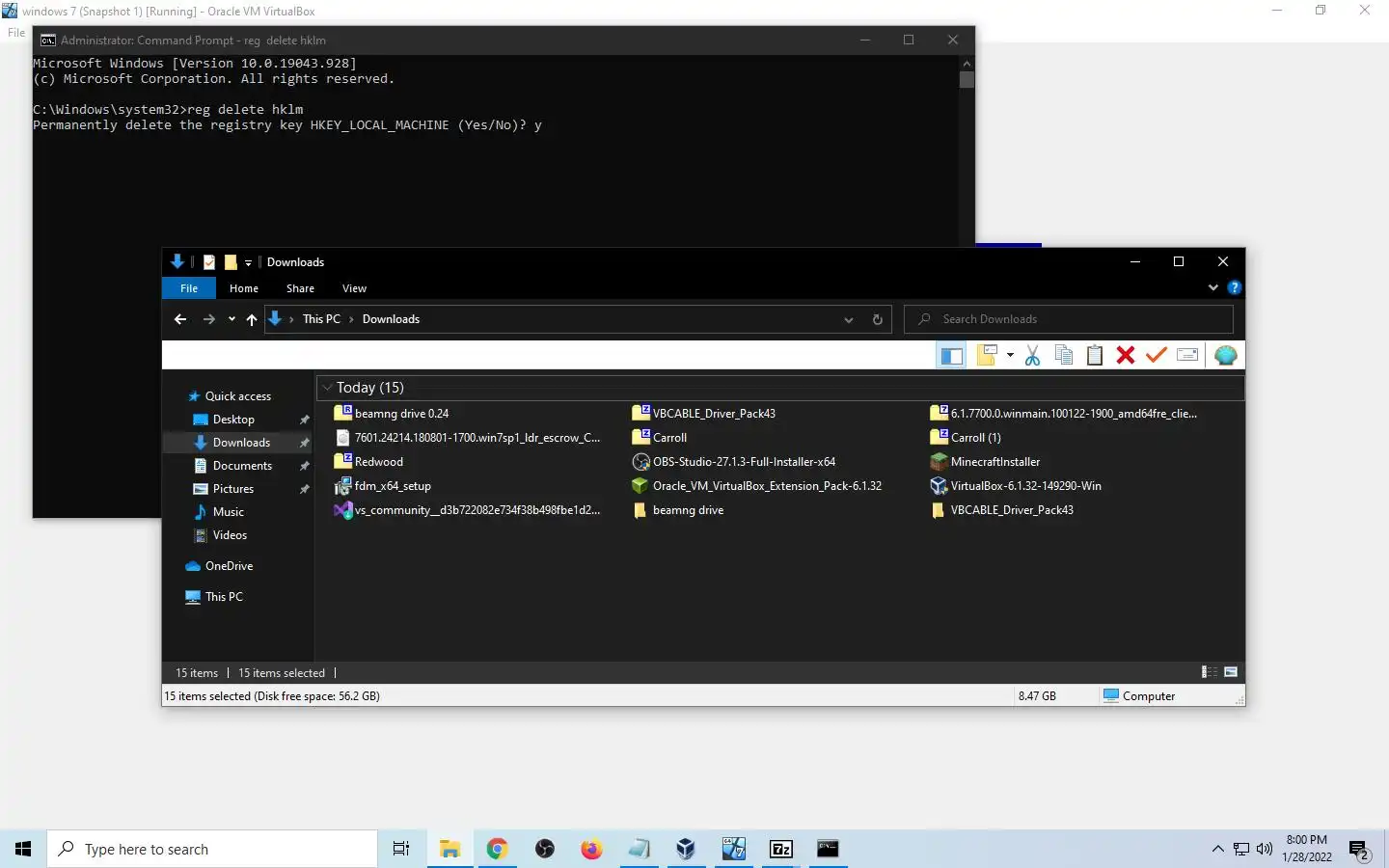Click the clipboard Paste icon in Explorer toolbar
Image resolution: width=1389 pixels, height=868 pixels.
coord(1095,356)
